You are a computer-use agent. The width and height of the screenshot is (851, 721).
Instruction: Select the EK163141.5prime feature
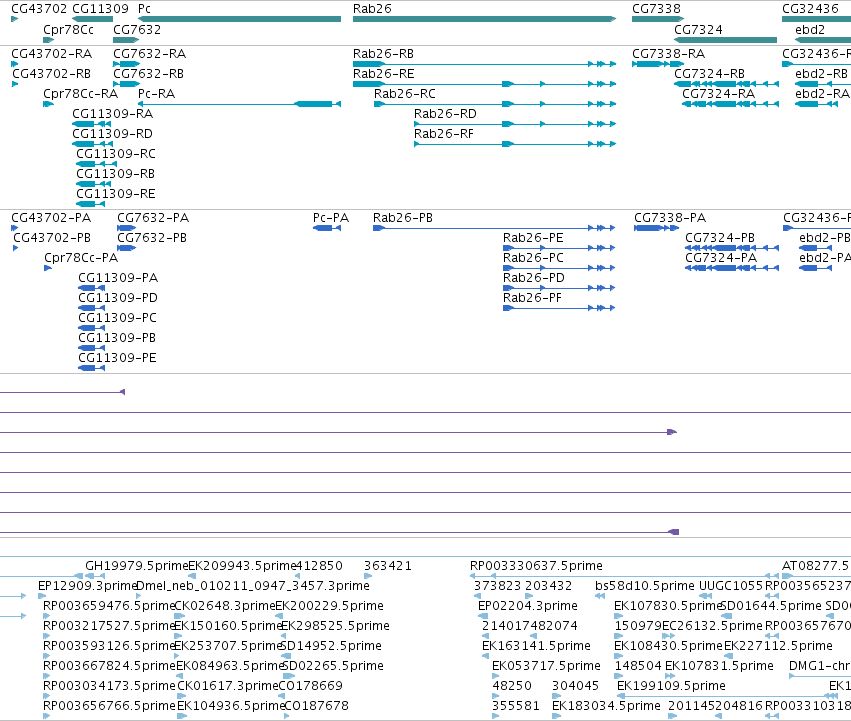[x=536, y=646]
